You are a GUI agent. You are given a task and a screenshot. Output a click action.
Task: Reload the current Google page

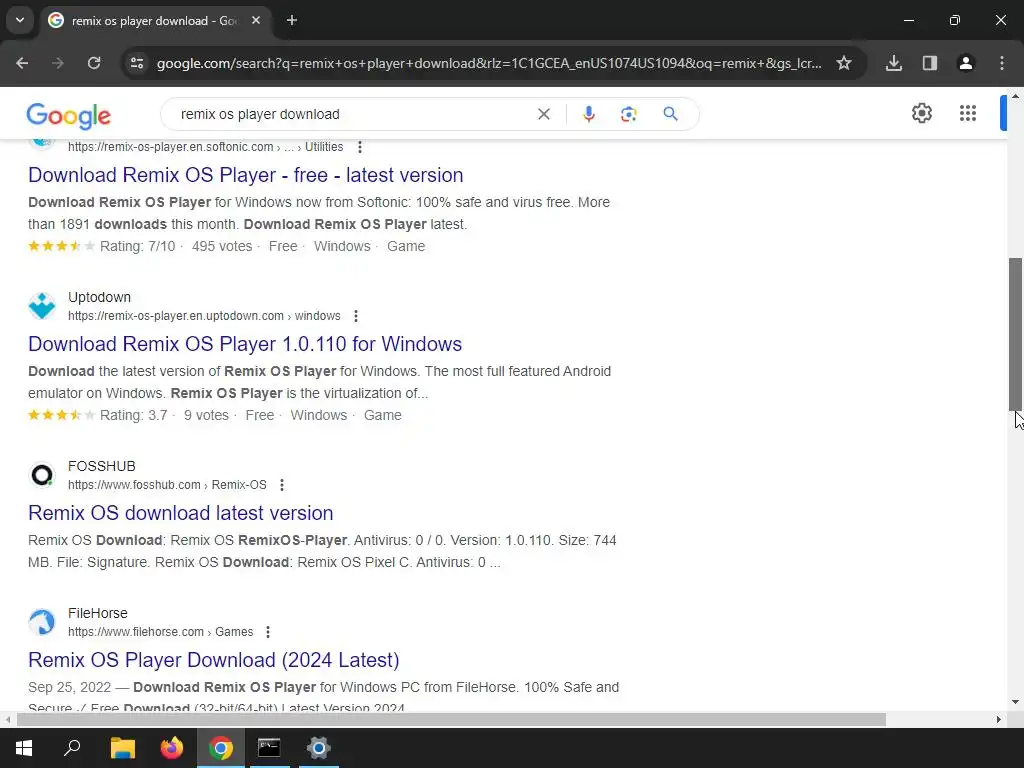[x=94, y=63]
